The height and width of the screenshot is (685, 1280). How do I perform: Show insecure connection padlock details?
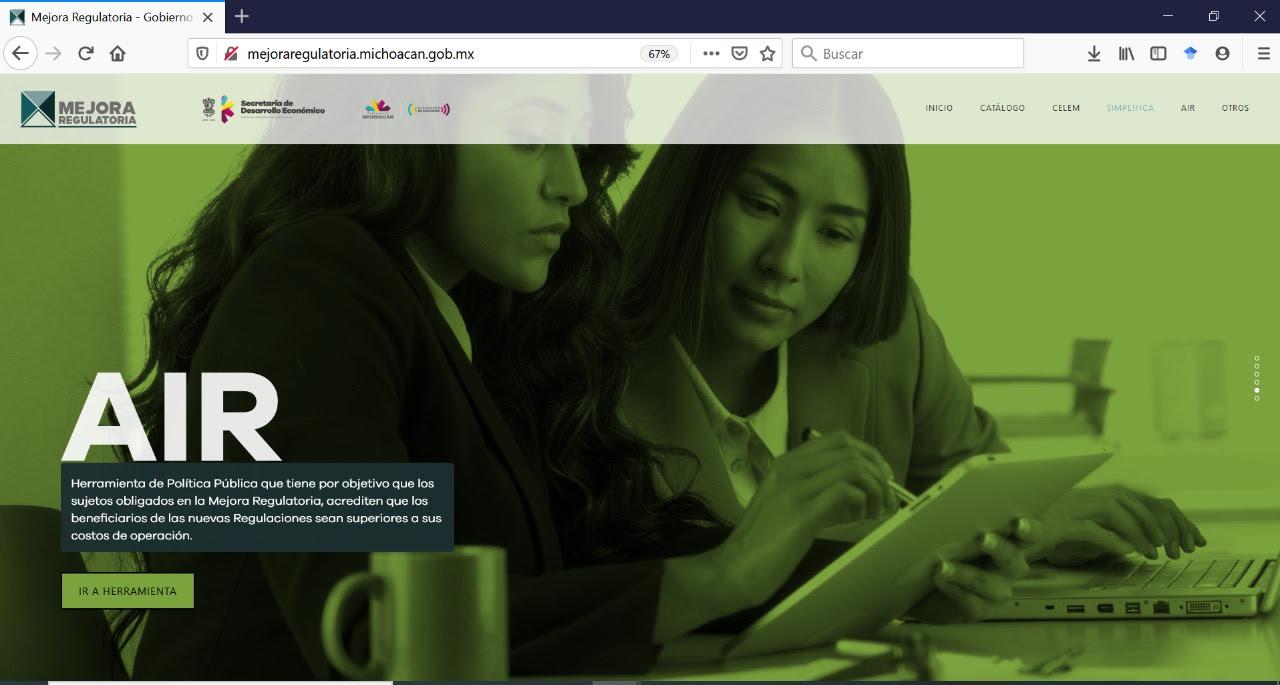231,54
